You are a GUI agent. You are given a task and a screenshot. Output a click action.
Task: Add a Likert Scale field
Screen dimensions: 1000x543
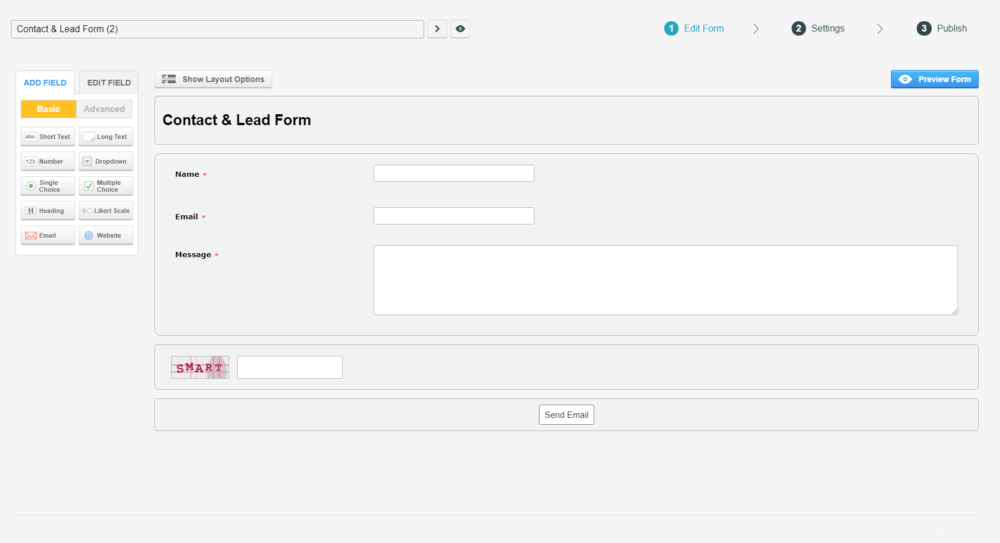click(106, 211)
